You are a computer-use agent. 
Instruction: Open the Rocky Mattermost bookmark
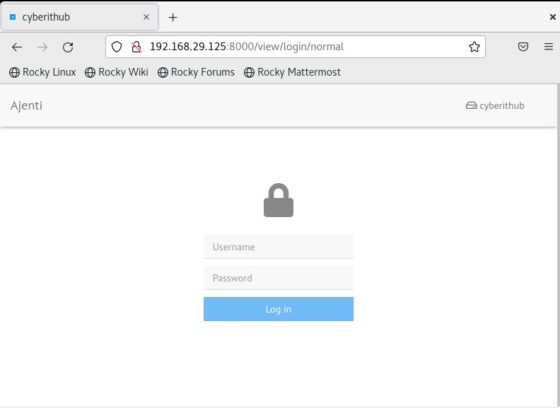[292, 72]
